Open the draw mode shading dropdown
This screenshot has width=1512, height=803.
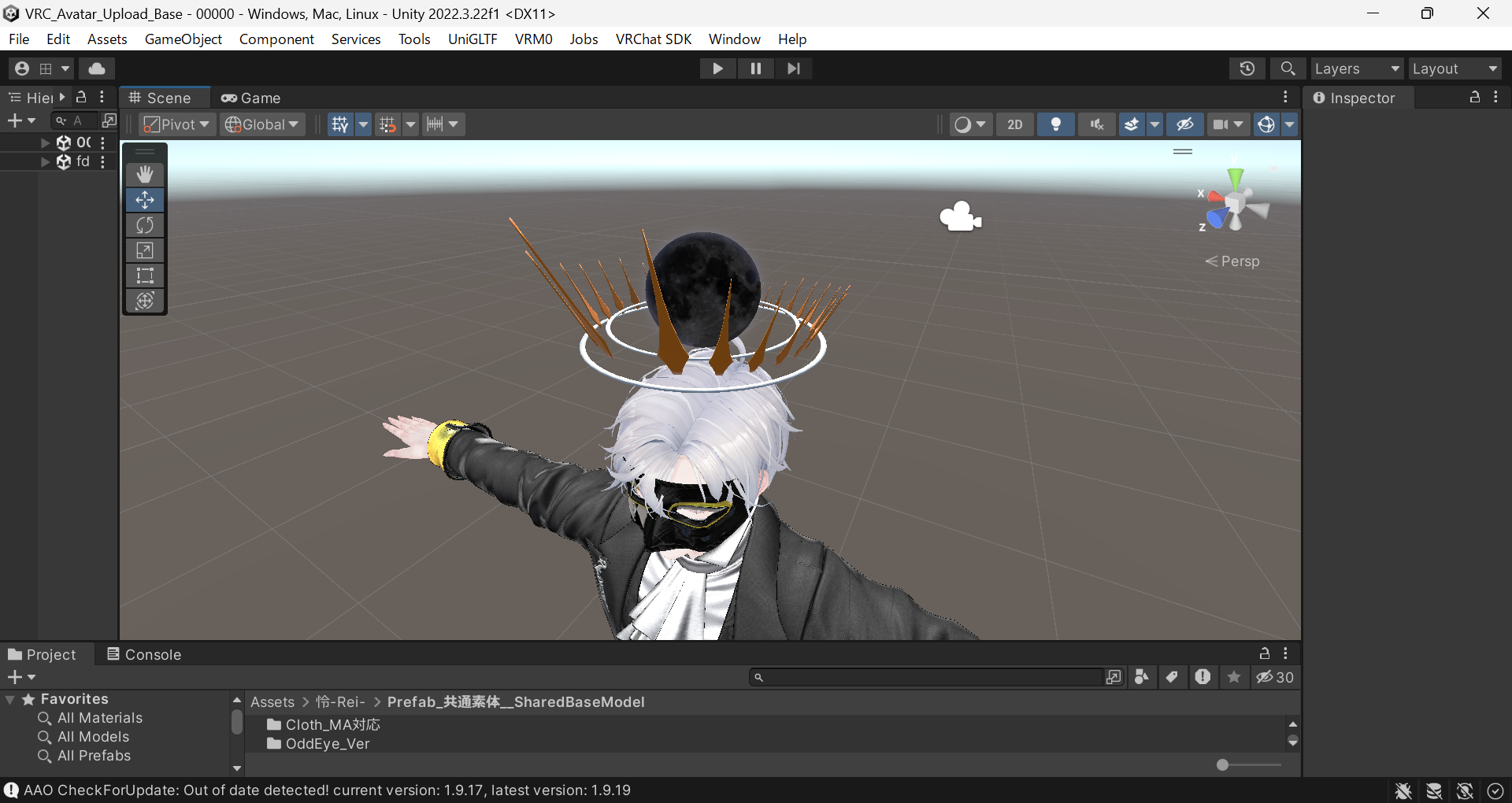(x=970, y=124)
